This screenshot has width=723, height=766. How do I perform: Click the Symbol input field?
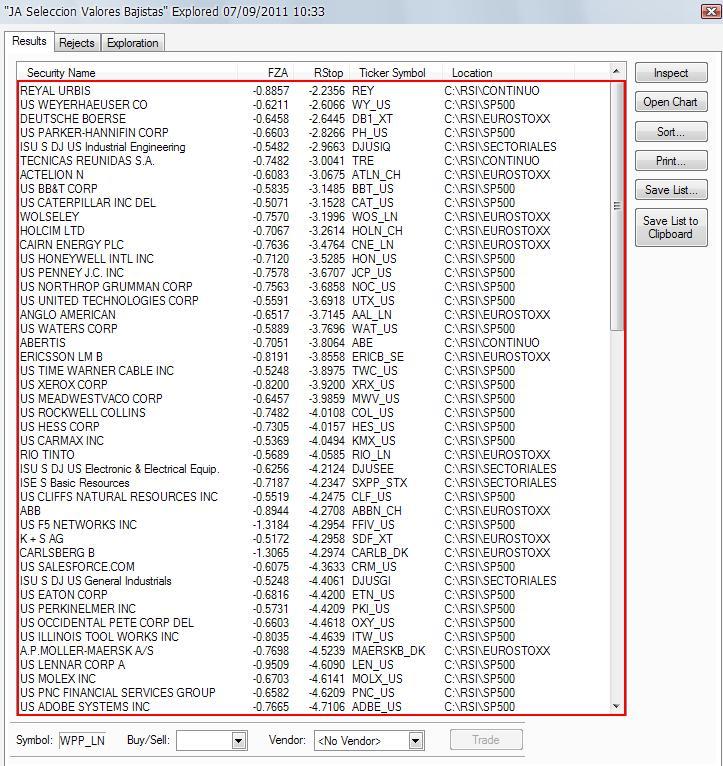pyautogui.click(x=82, y=741)
